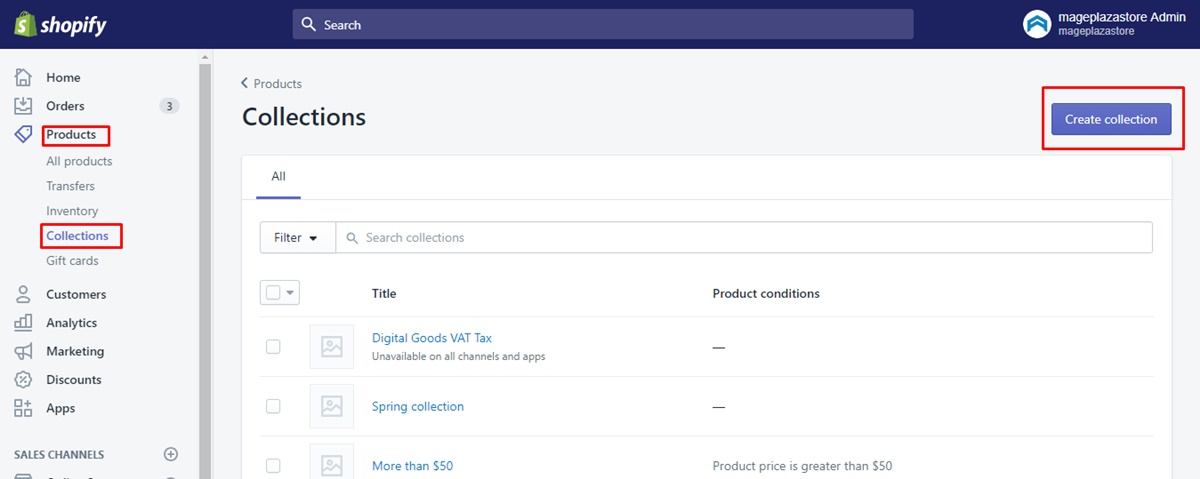
Task: Click the Apps grid icon
Action: [x=23, y=408]
